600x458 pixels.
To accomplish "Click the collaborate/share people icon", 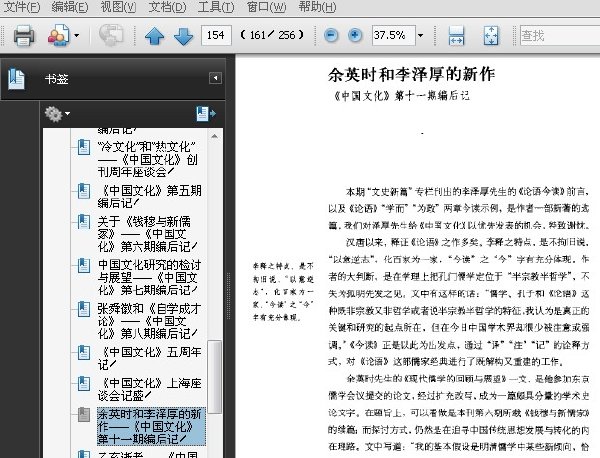I will point(58,36).
